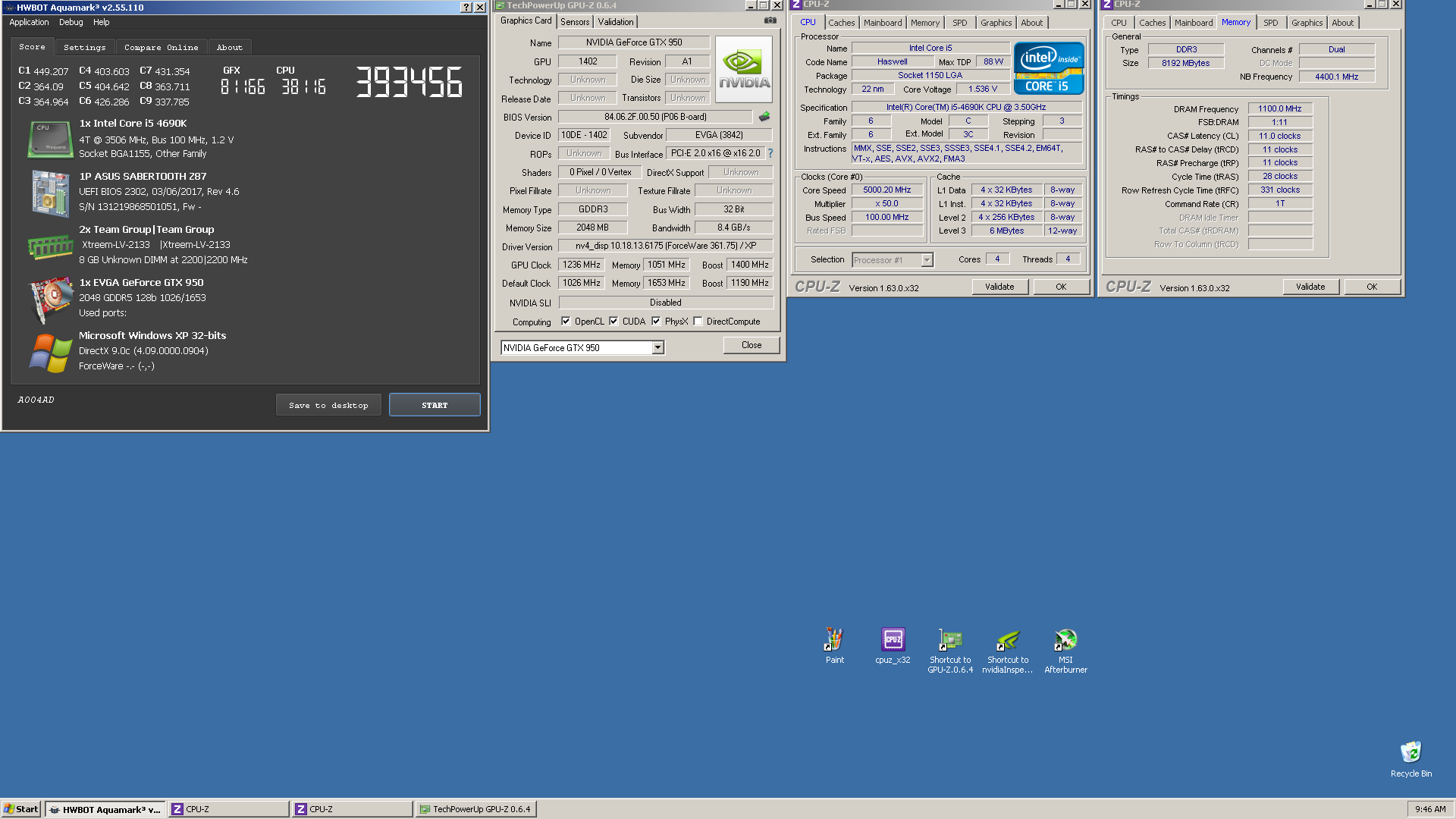
Task: Click the BIOS version save chip icon
Action: pos(764,117)
